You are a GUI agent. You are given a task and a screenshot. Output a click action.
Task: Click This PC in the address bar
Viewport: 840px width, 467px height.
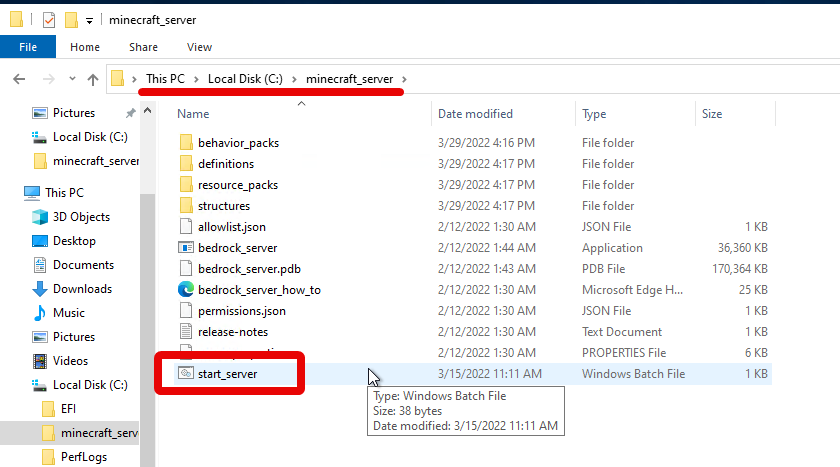(165, 79)
